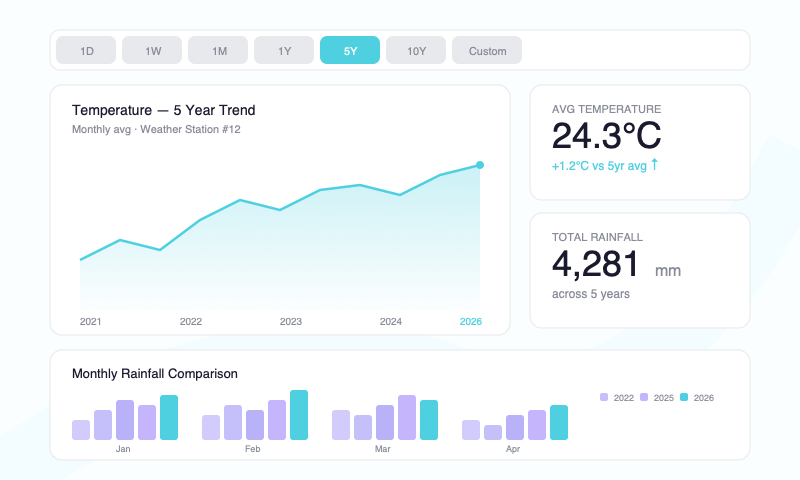Click the teal 2026 bar for Jan
800x480 pixels.
pos(169,417)
